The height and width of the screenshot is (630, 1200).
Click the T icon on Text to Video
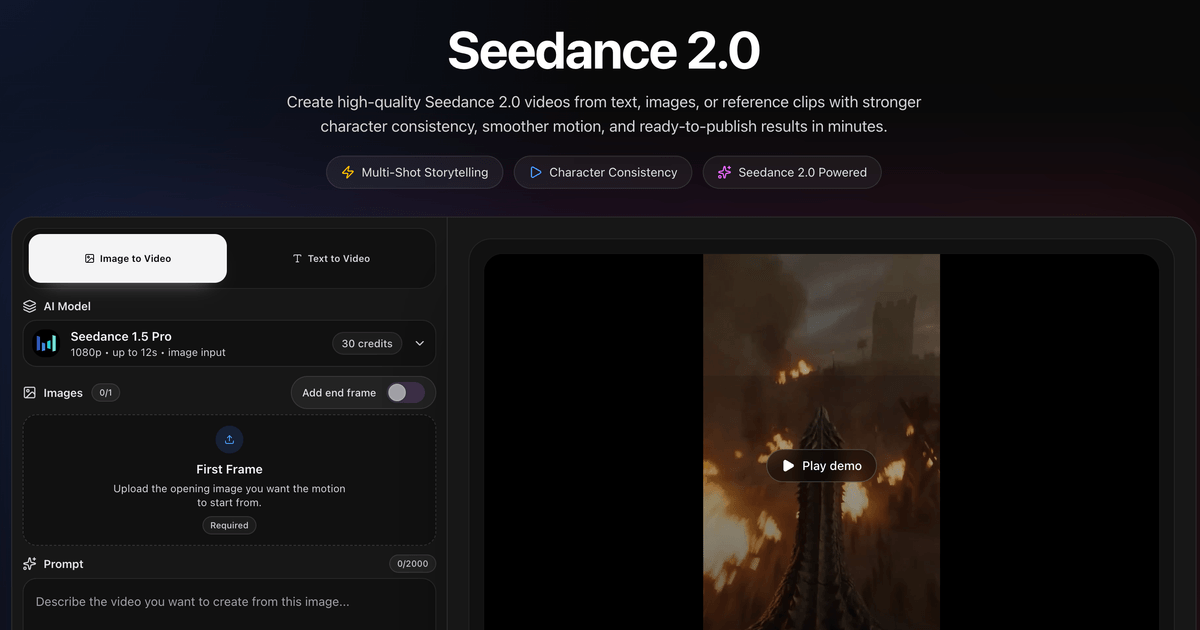click(x=296, y=258)
